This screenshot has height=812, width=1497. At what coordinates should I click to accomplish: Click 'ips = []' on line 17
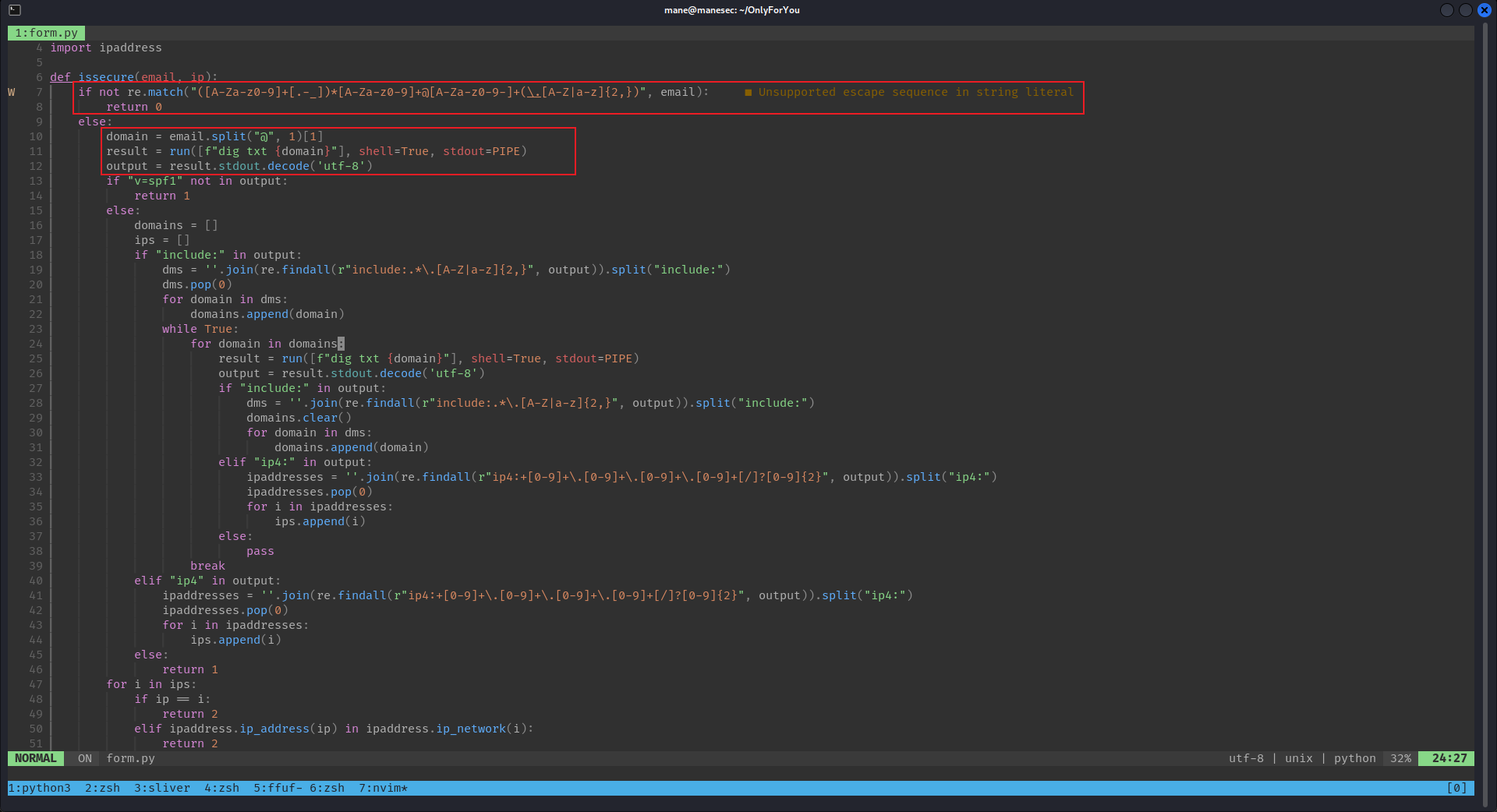click(x=162, y=240)
